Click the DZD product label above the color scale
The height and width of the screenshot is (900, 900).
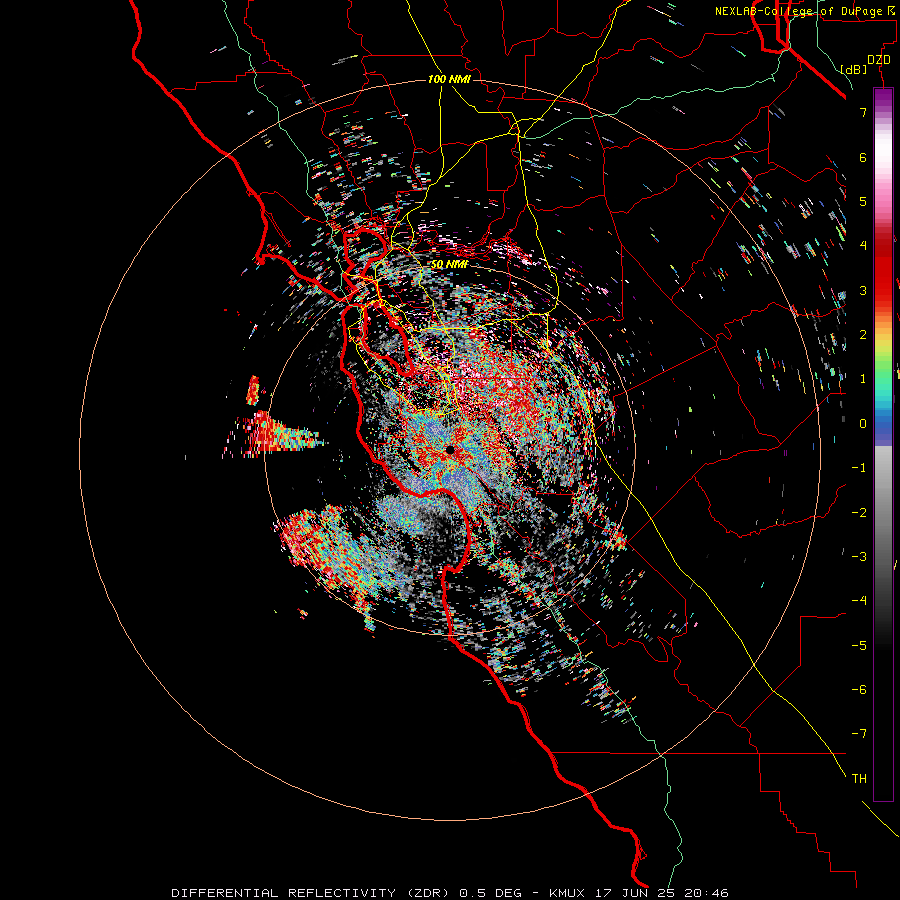(879, 59)
